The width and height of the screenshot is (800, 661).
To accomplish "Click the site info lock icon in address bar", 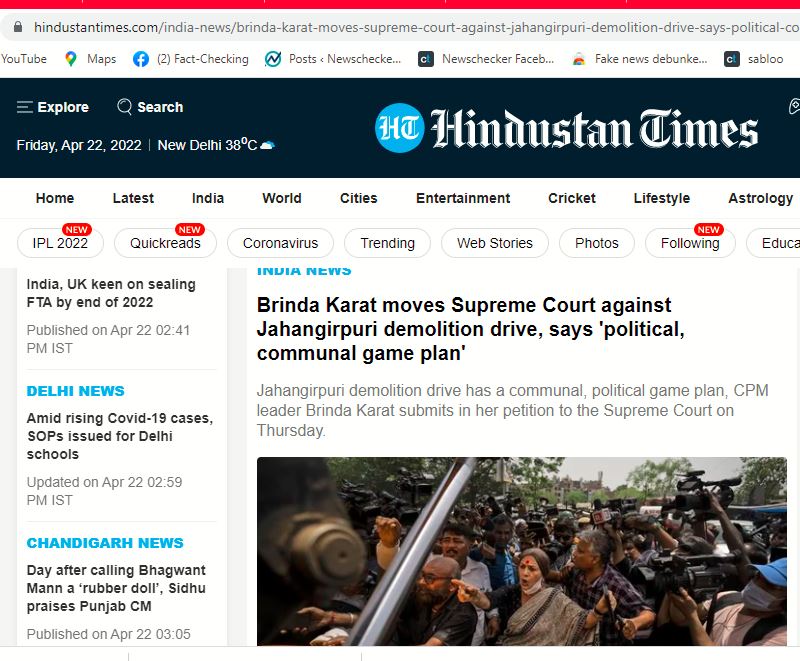I will click(18, 28).
